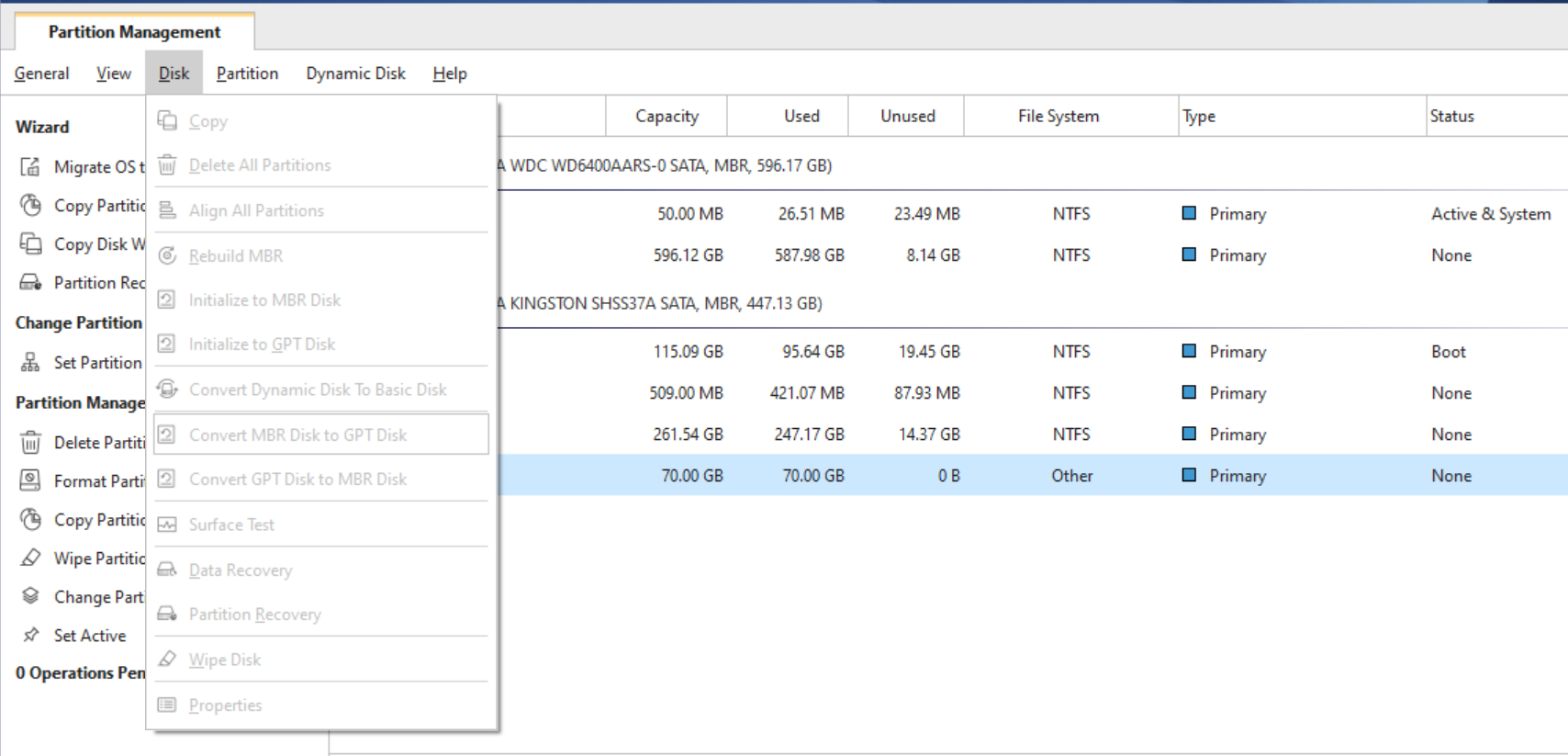Image resolution: width=1568 pixels, height=756 pixels.
Task: Select the 596.12 GB partition capacity cell
Action: click(689, 255)
